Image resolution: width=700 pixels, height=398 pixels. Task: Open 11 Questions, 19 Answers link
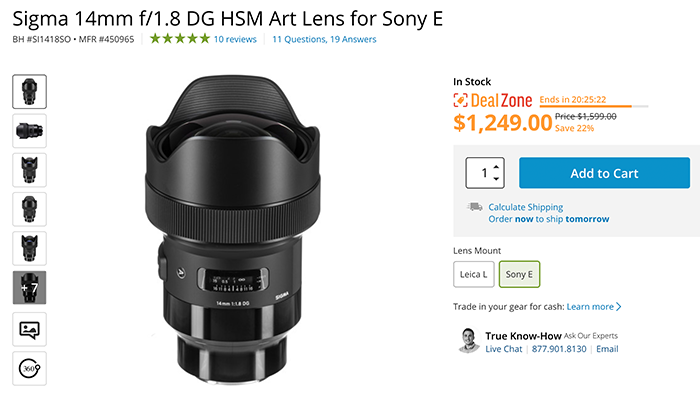pyautogui.click(x=325, y=39)
